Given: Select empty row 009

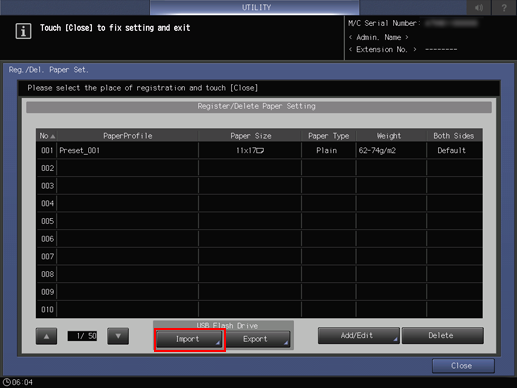Looking at the screenshot, I should [x=259, y=292].
